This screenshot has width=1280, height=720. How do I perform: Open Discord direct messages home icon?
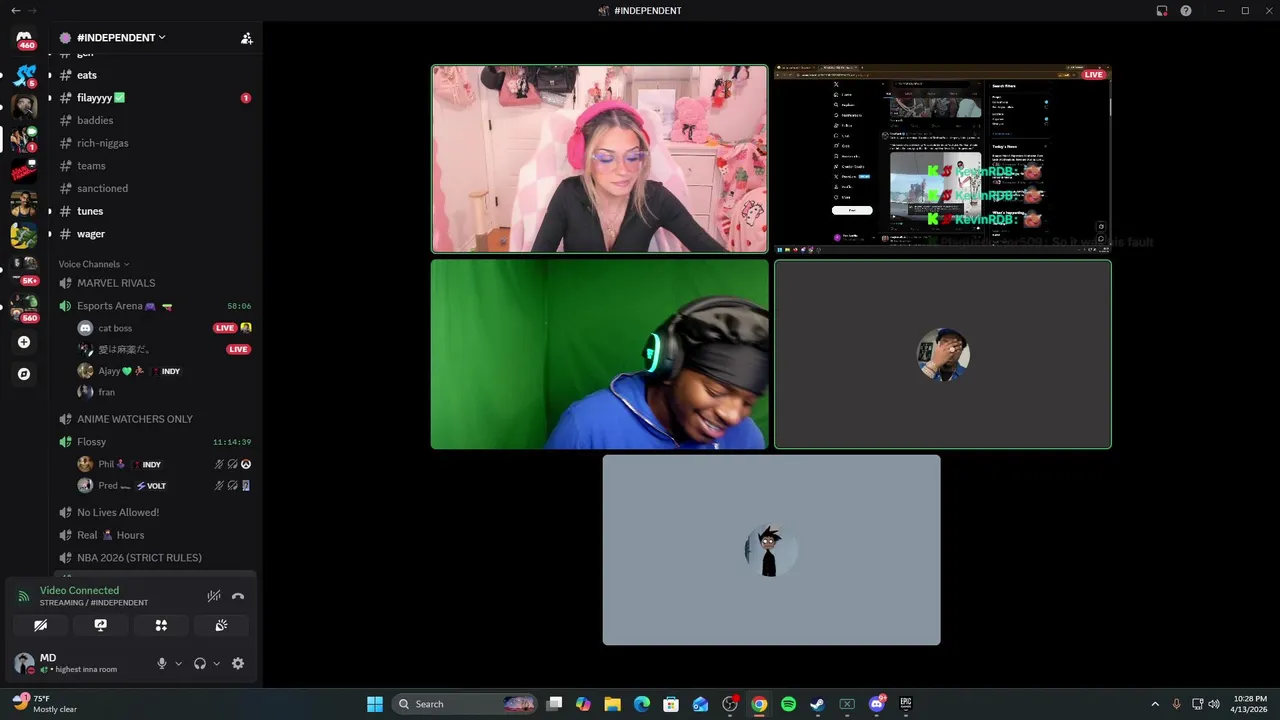point(24,40)
